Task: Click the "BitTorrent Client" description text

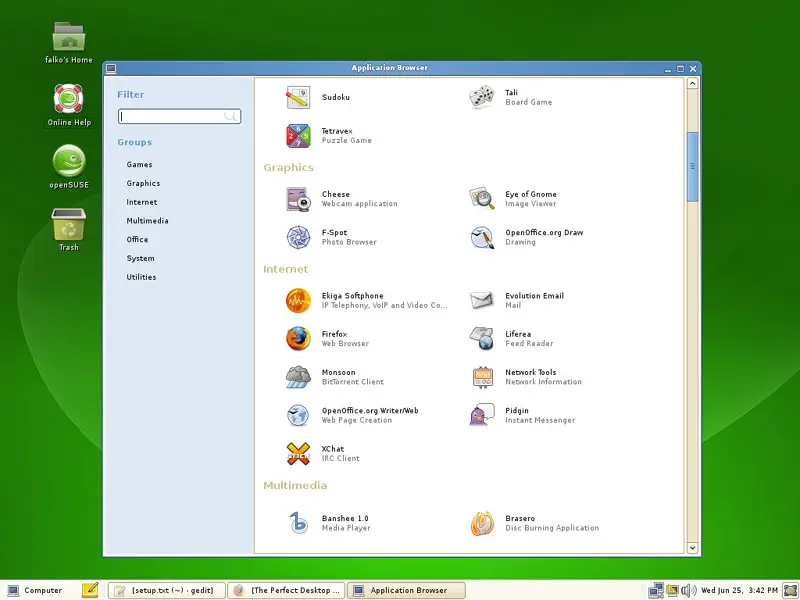Action: pos(353,382)
